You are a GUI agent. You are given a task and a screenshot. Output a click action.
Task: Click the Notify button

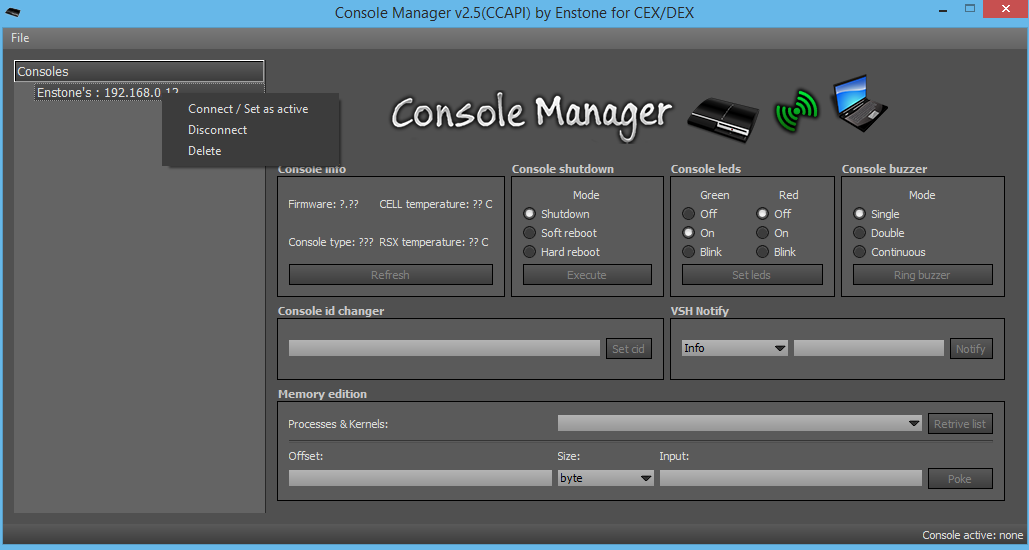pyautogui.click(x=971, y=349)
